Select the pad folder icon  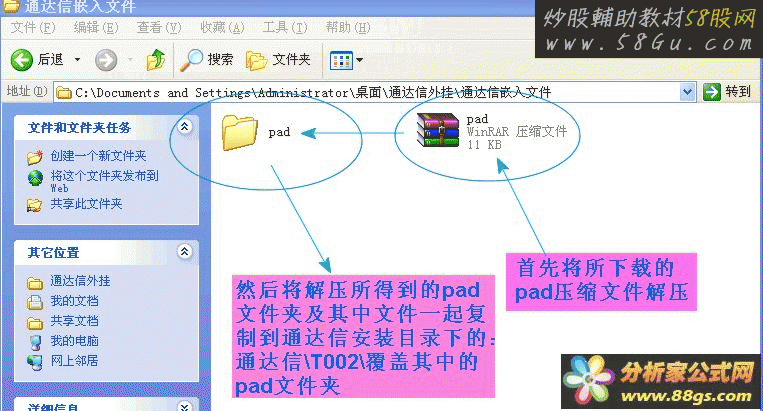(240, 132)
